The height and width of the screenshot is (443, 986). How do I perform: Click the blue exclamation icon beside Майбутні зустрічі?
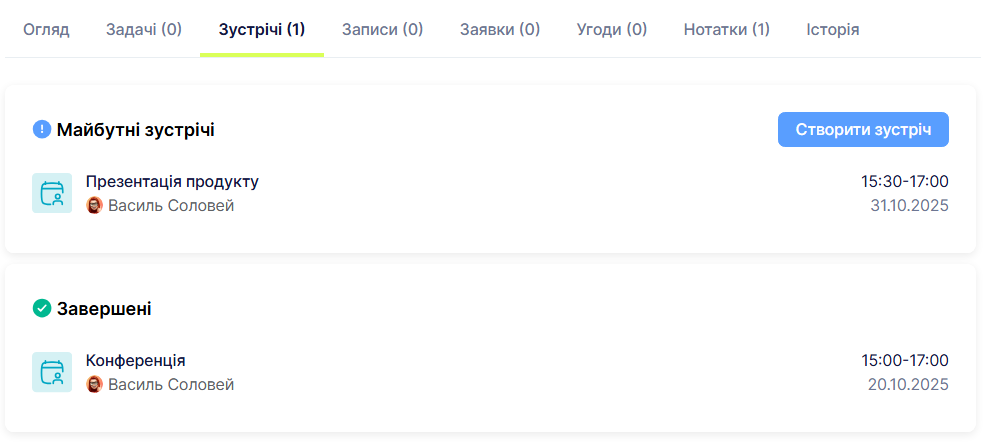[42, 129]
